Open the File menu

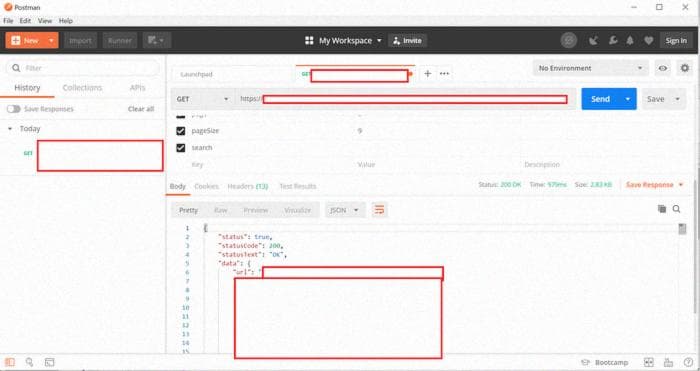coord(8,21)
